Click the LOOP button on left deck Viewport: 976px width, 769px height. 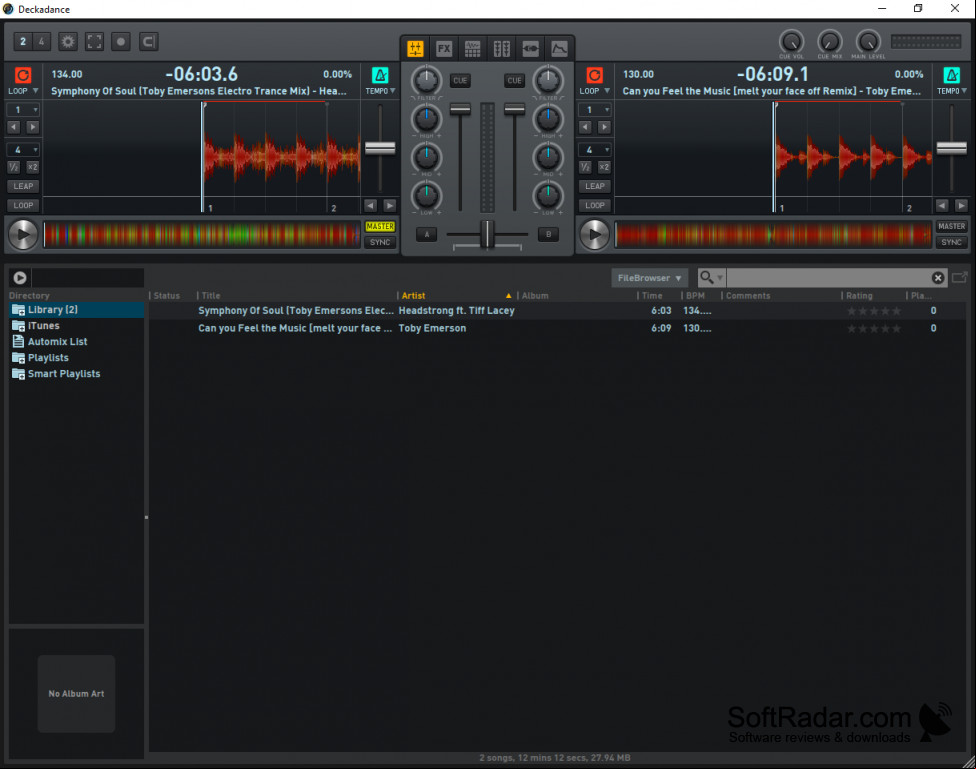[x=23, y=205]
